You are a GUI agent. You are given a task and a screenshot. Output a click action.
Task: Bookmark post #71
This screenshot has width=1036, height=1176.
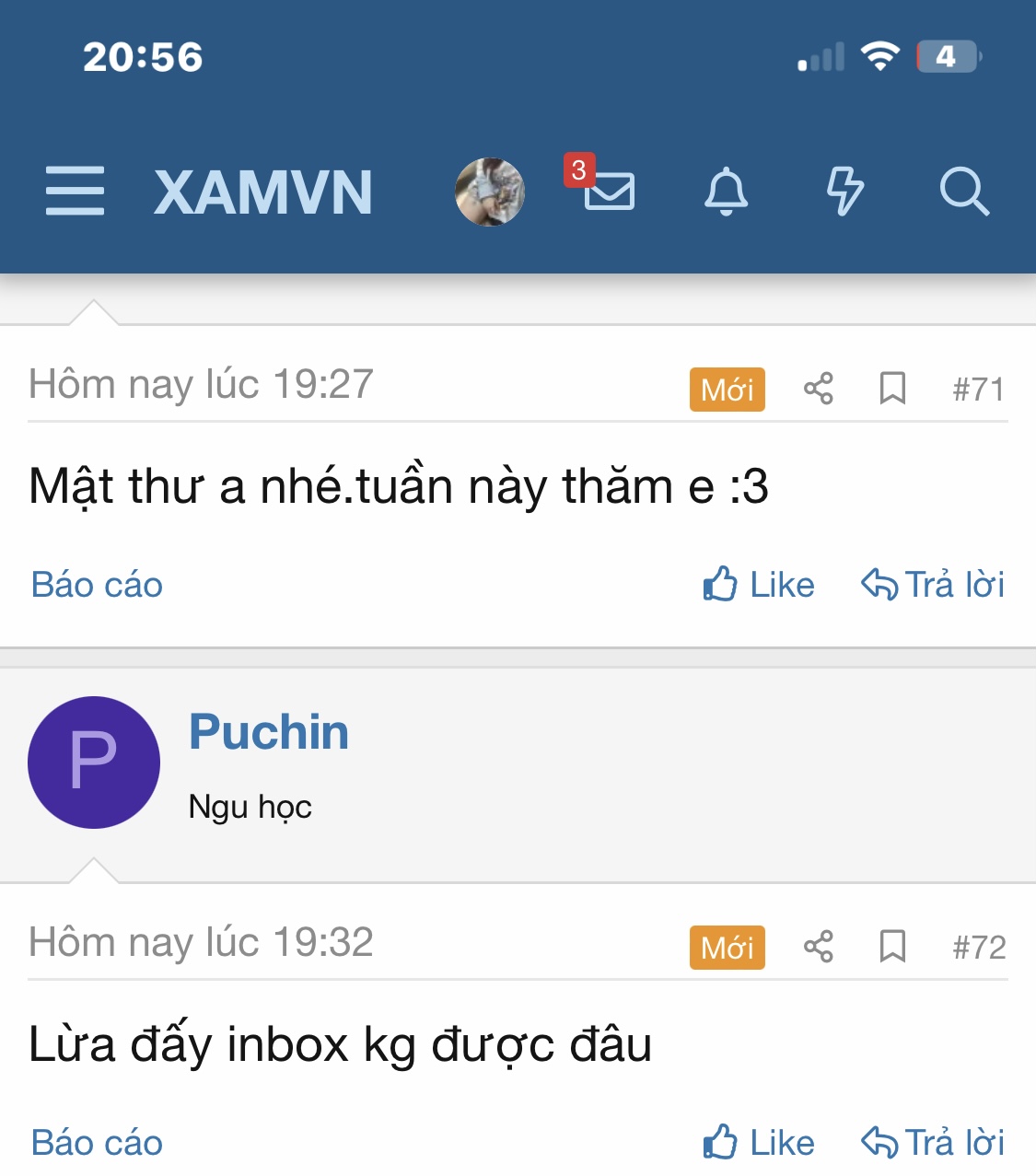coord(892,389)
